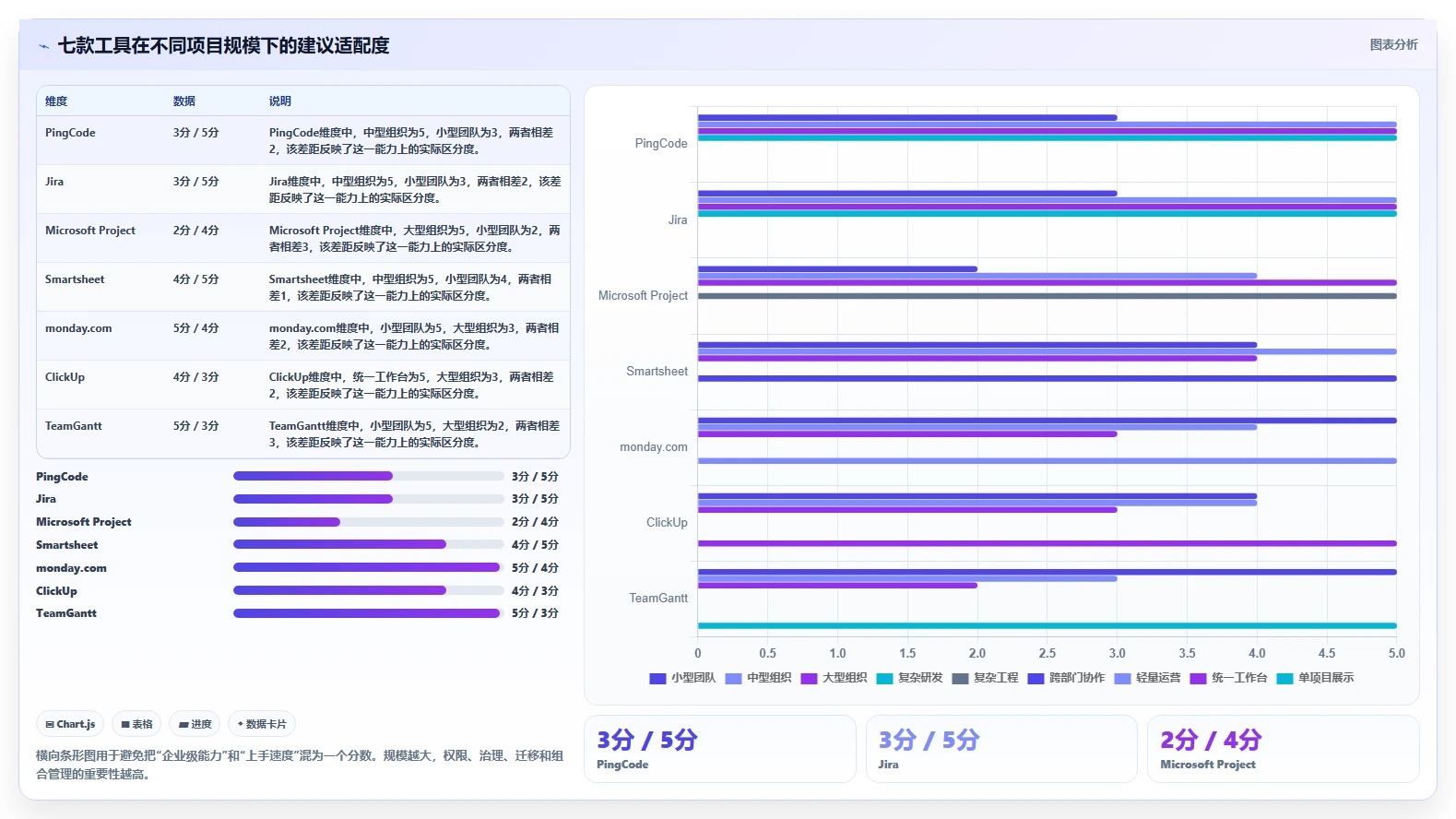
Task: Click the gray 复杂工程 bar for Microsoft Project
Action: [1047, 296]
